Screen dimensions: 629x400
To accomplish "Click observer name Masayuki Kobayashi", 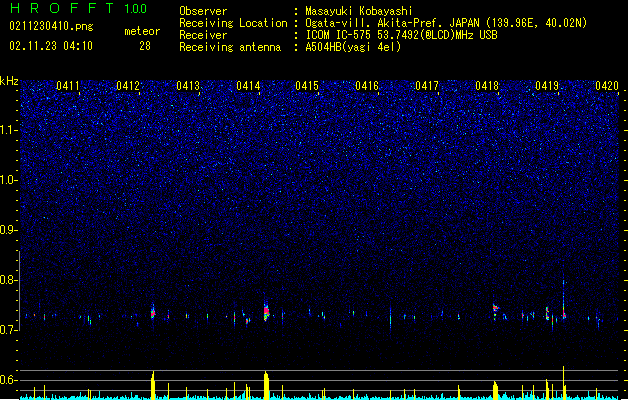I will click(359, 11).
